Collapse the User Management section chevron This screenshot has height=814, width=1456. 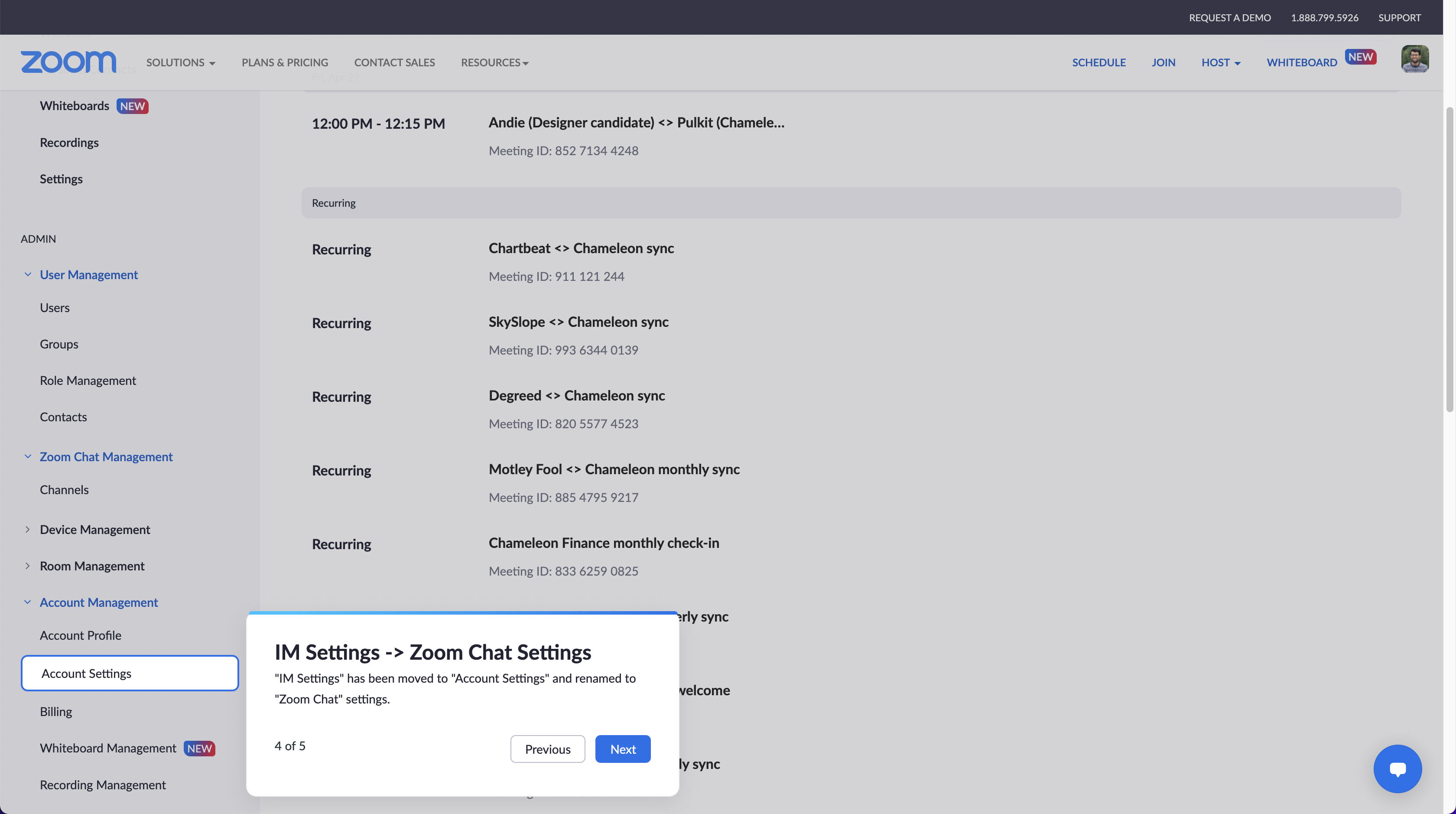click(x=28, y=275)
